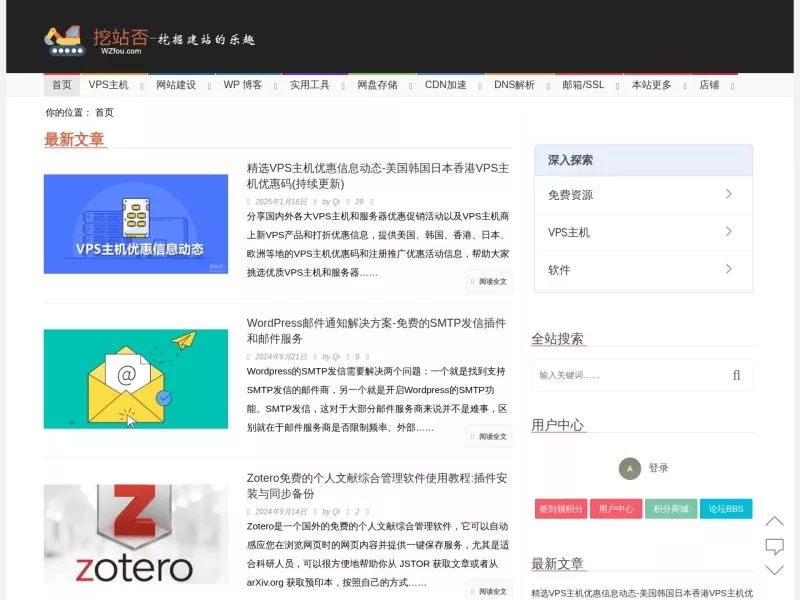Click chevron arrow beside 免费资源
The height and width of the screenshot is (600, 800).
click(x=729, y=194)
